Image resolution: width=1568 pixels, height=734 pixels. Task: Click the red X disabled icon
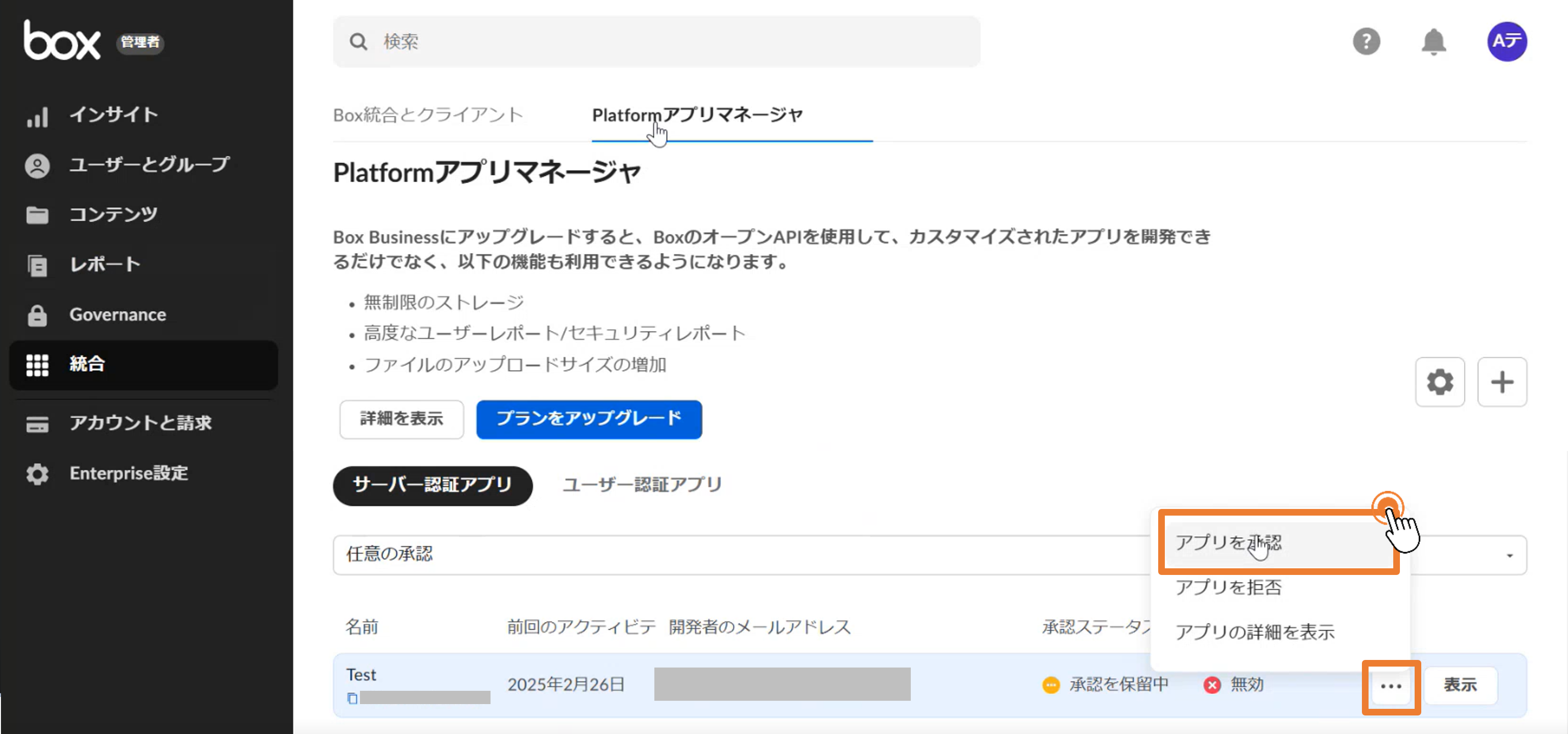[1212, 685]
